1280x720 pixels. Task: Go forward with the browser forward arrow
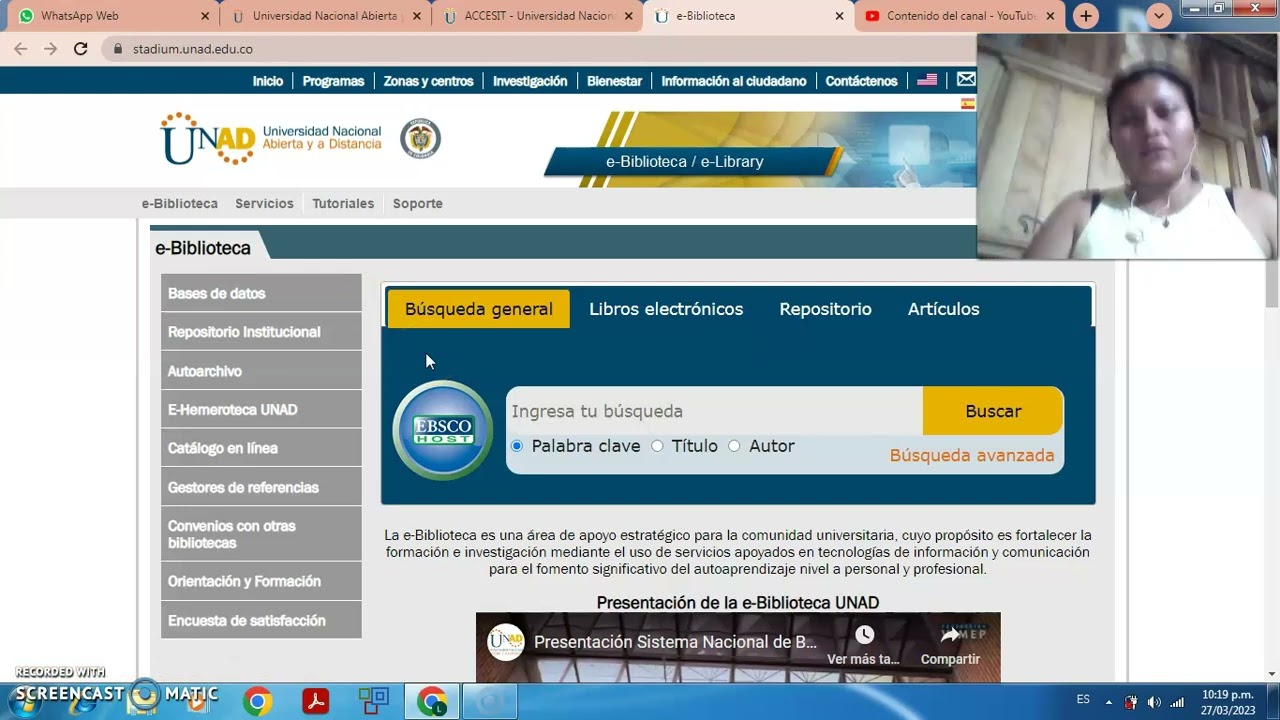51,48
